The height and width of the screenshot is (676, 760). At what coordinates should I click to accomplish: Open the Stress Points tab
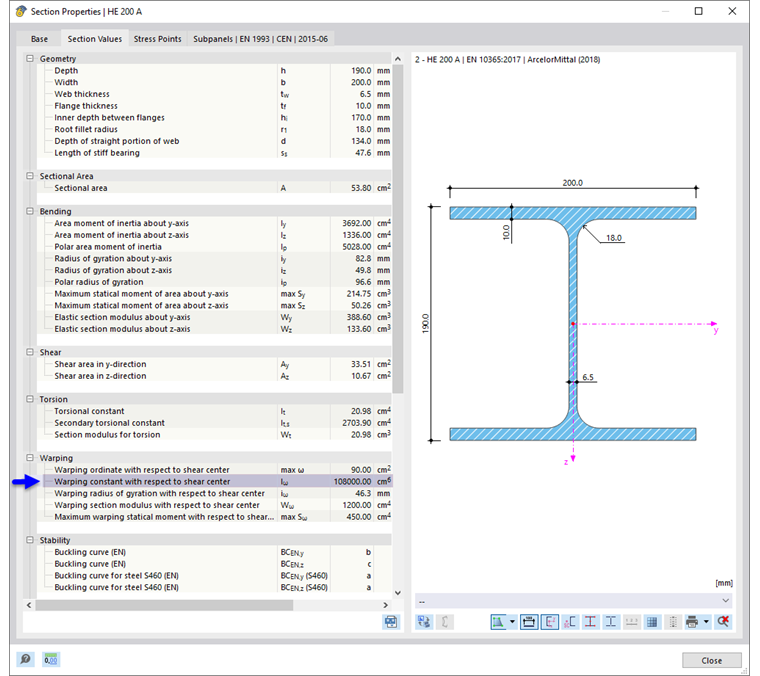pyautogui.click(x=158, y=39)
